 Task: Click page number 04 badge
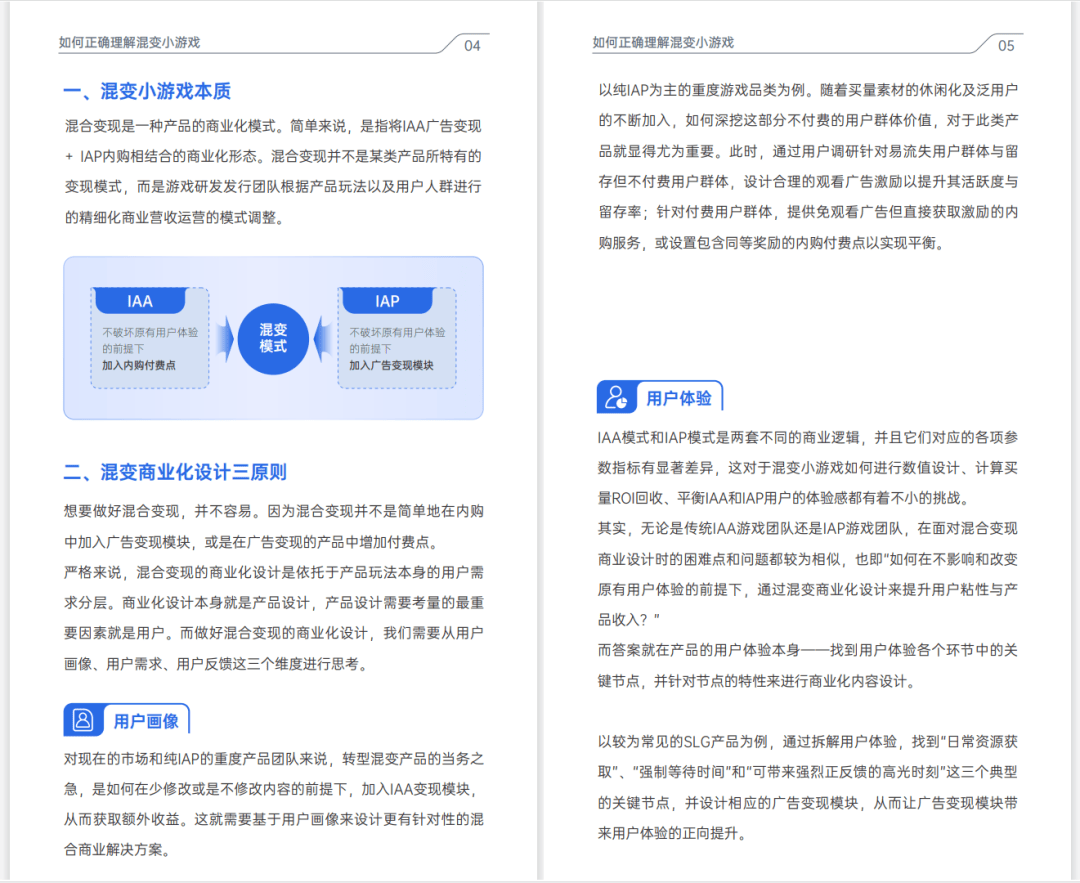[x=472, y=45]
